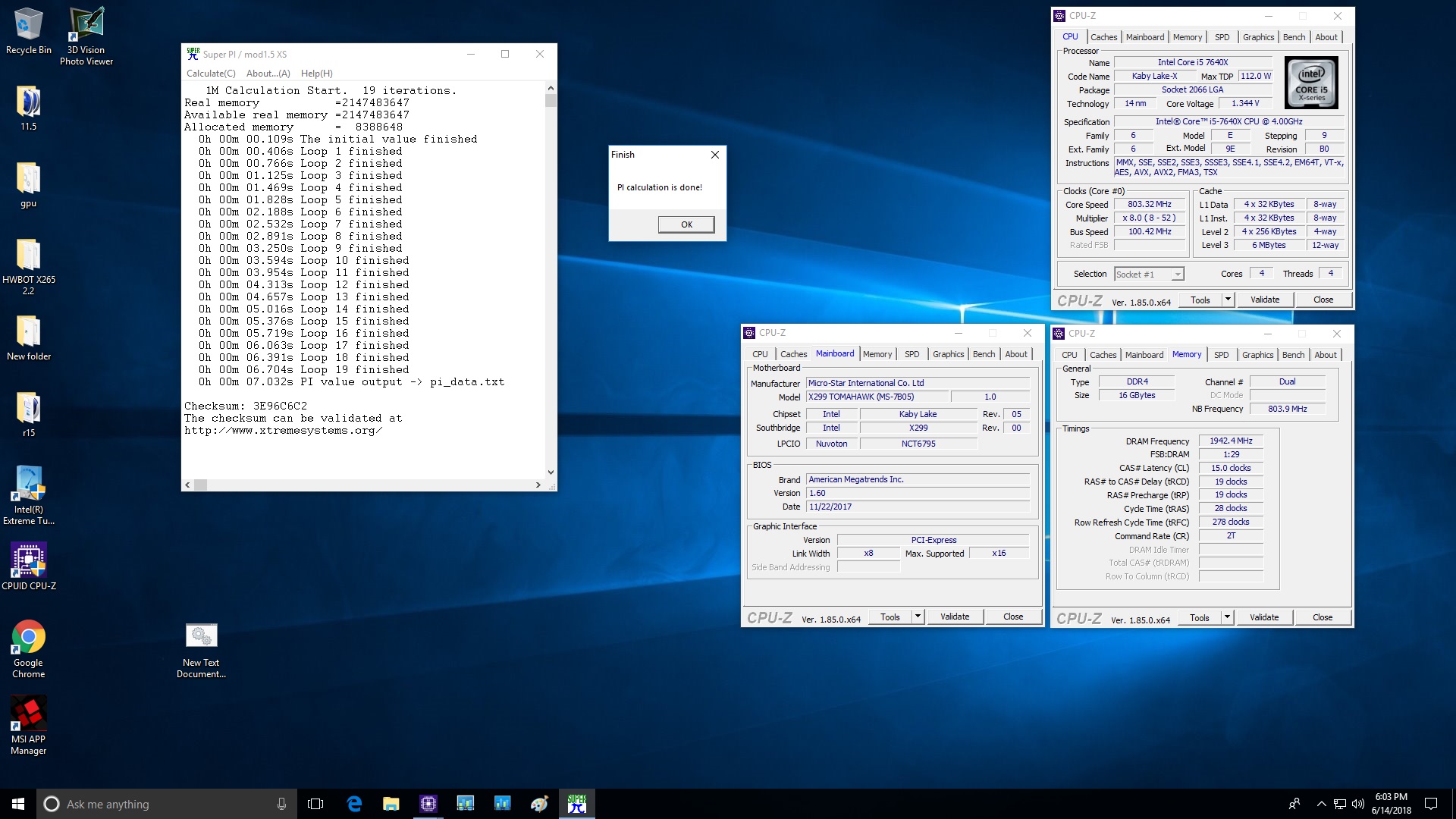Click the Checksum: 3E96C6C2 line
This screenshot has height=819, width=1456.
tap(246, 406)
